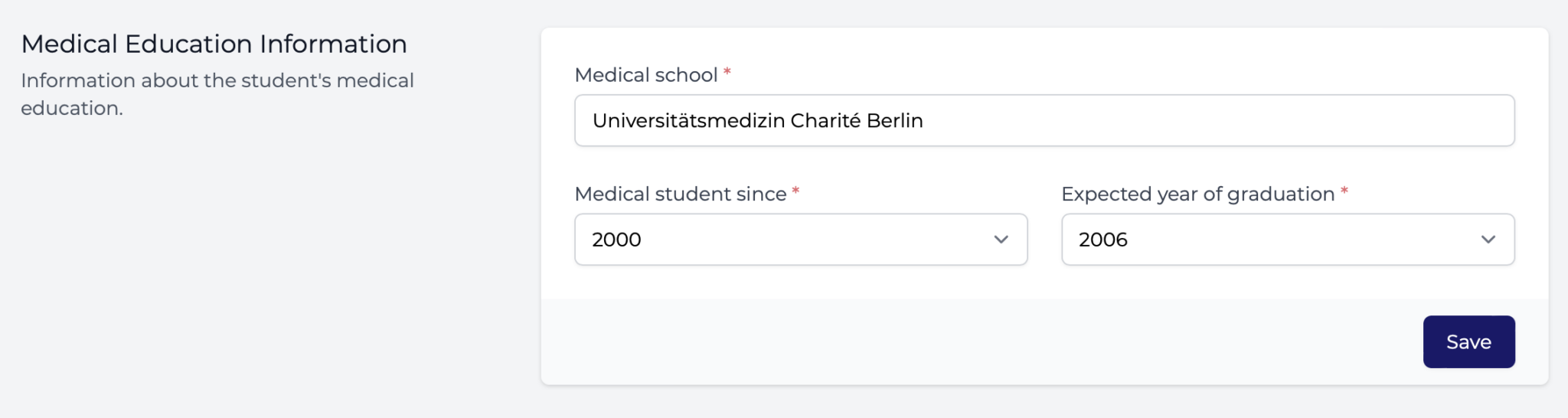
Task: Focus the Medical school input field
Action: coord(1044,120)
